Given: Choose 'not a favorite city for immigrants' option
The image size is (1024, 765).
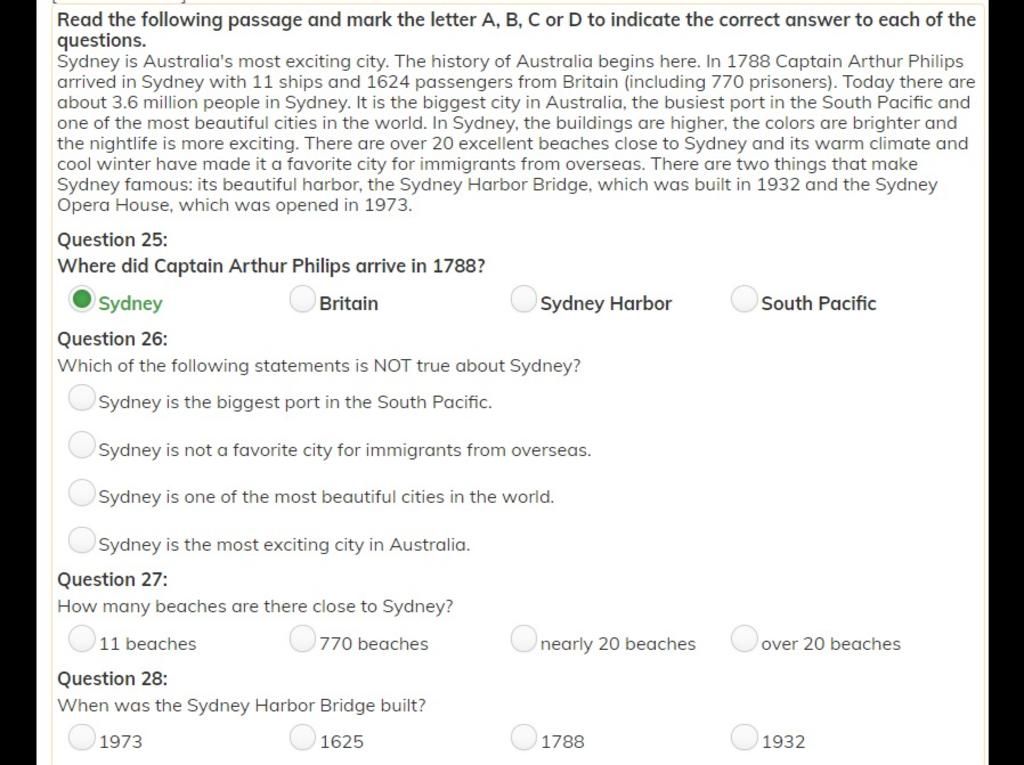Looking at the screenshot, I should (82, 445).
